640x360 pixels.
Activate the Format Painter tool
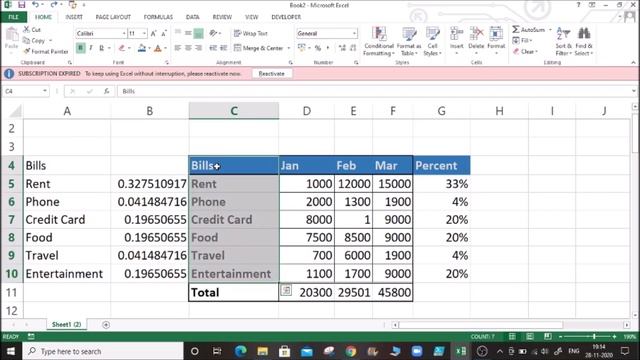(45, 51)
